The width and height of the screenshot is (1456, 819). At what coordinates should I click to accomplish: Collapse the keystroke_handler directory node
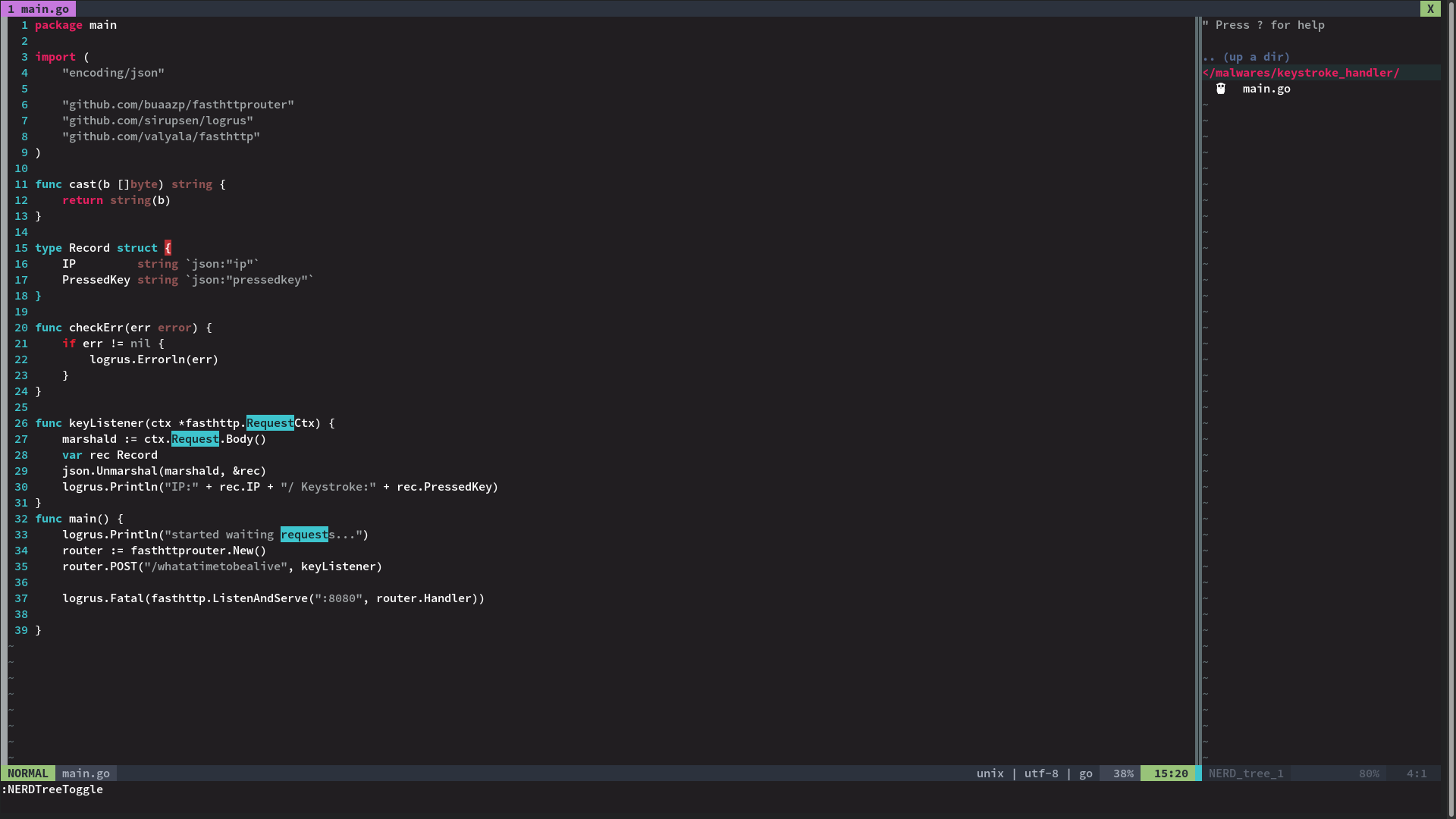[1301, 73]
